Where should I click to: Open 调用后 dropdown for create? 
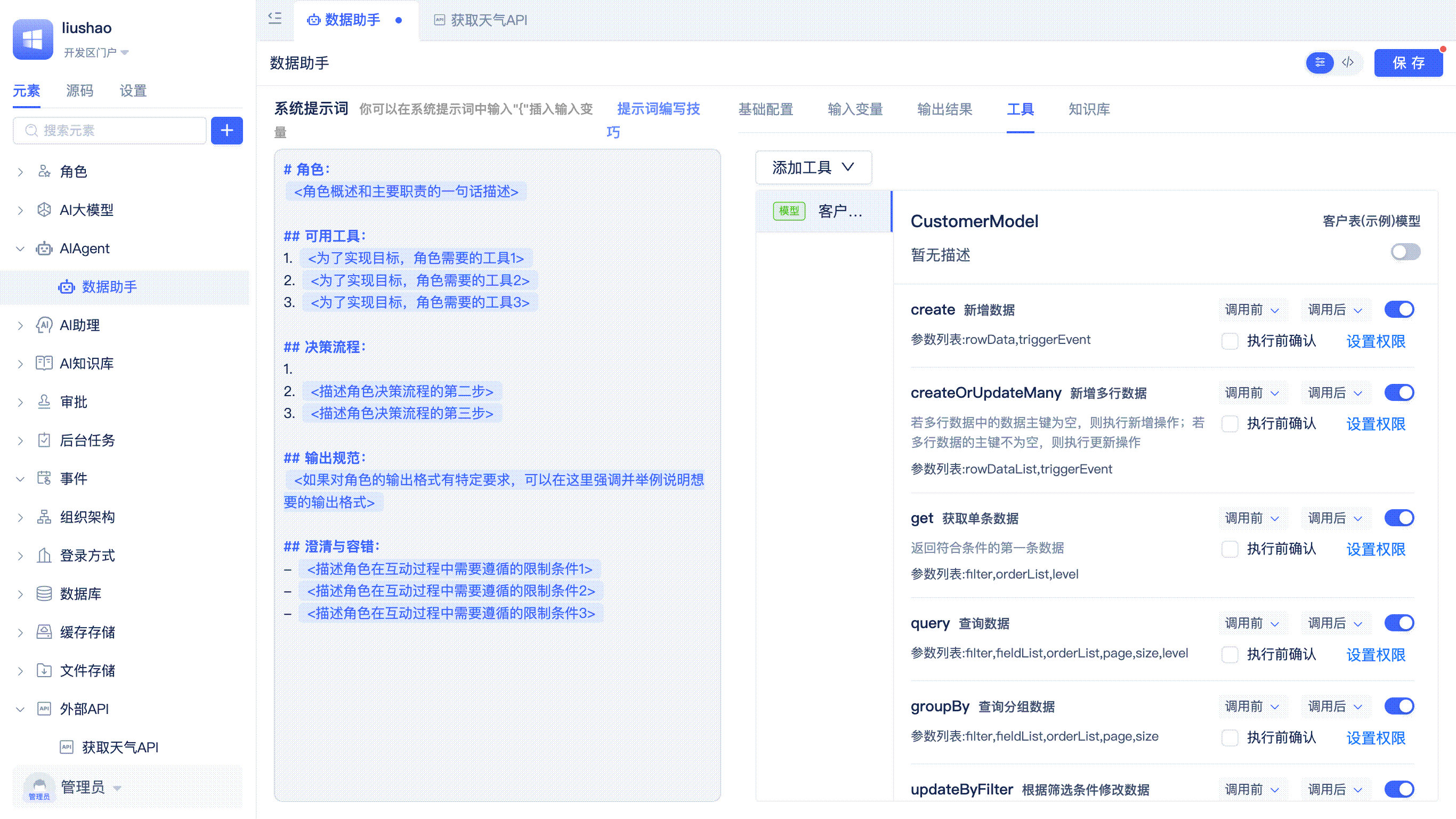[x=1335, y=310]
